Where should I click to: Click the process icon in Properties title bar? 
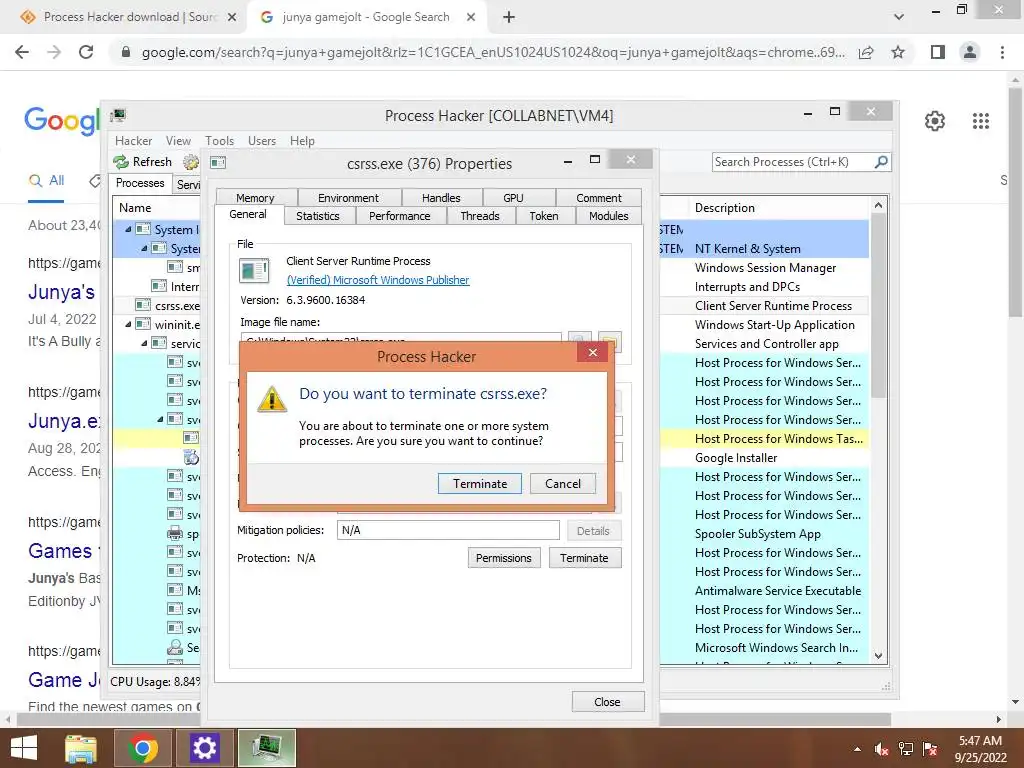coord(218,163)
